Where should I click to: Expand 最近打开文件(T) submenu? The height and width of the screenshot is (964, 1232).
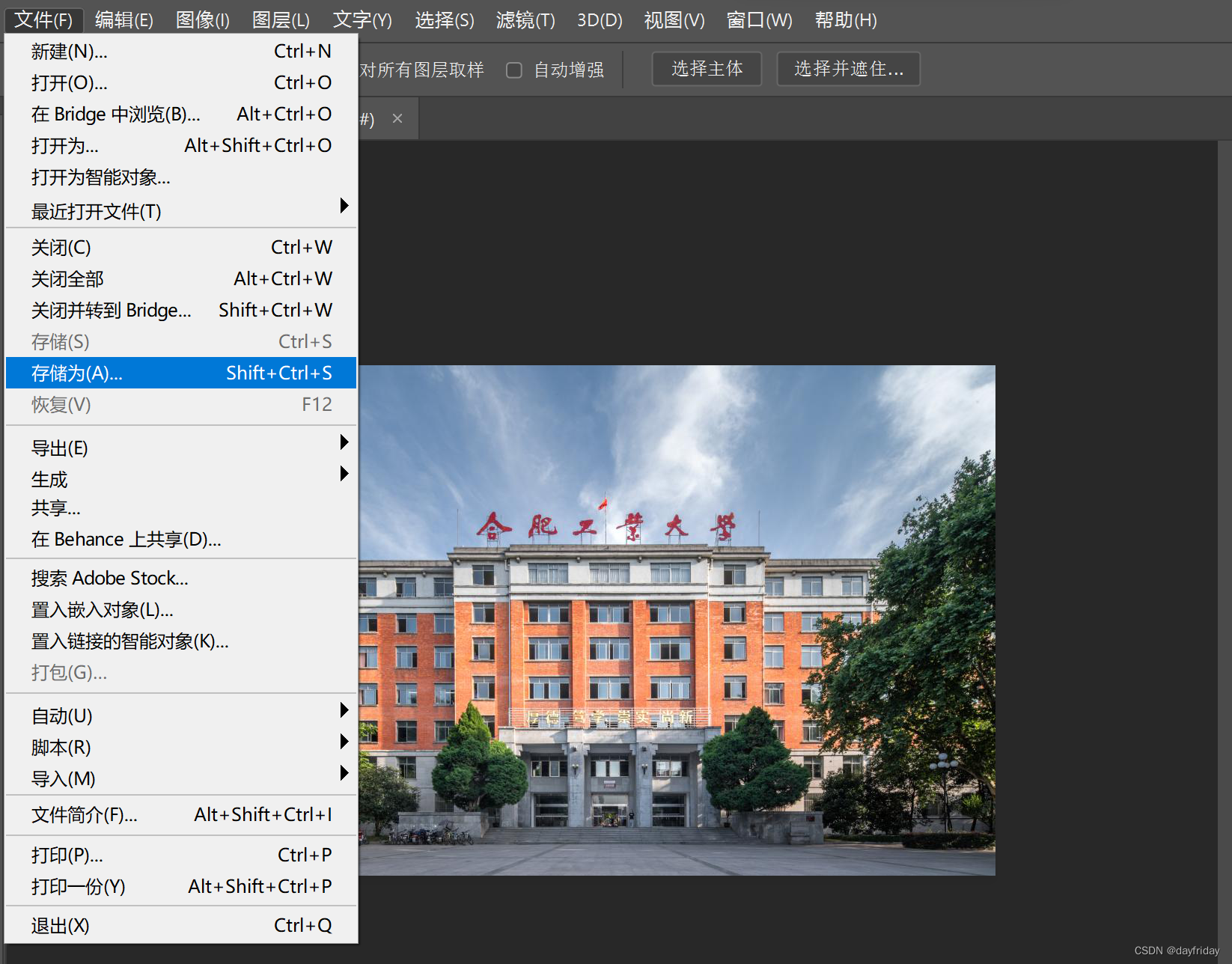pos(181,211)
